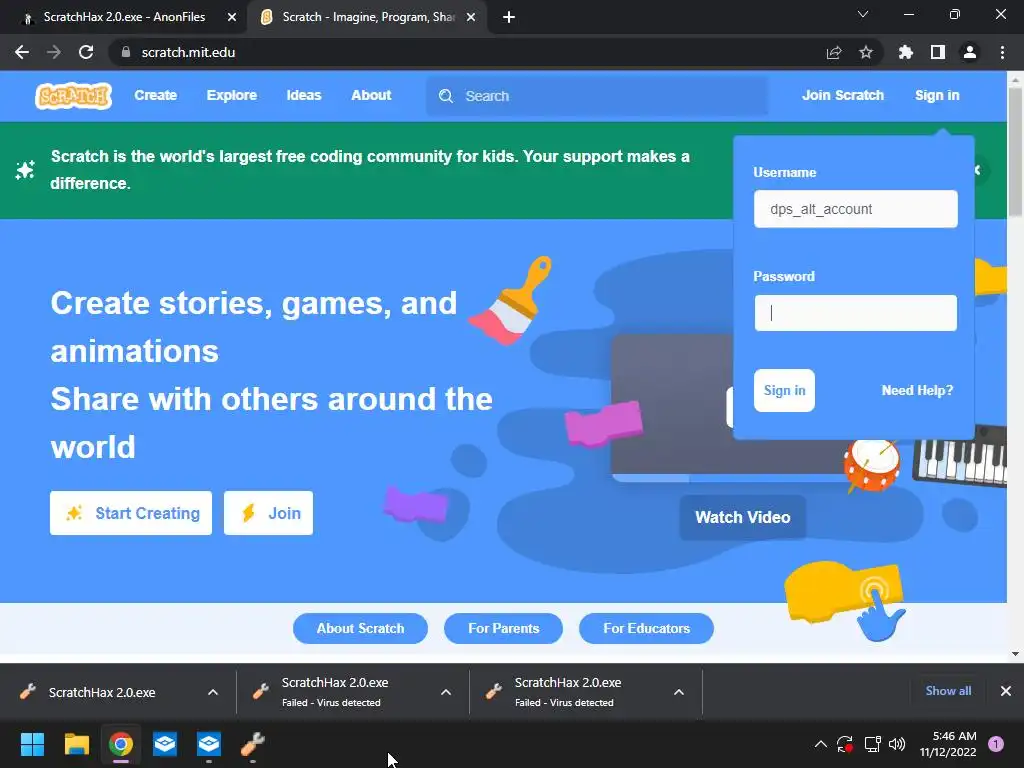1024x768 pixels.
Task: Click search magnifier icon in Scratch
Action: (x=446, y=96)
